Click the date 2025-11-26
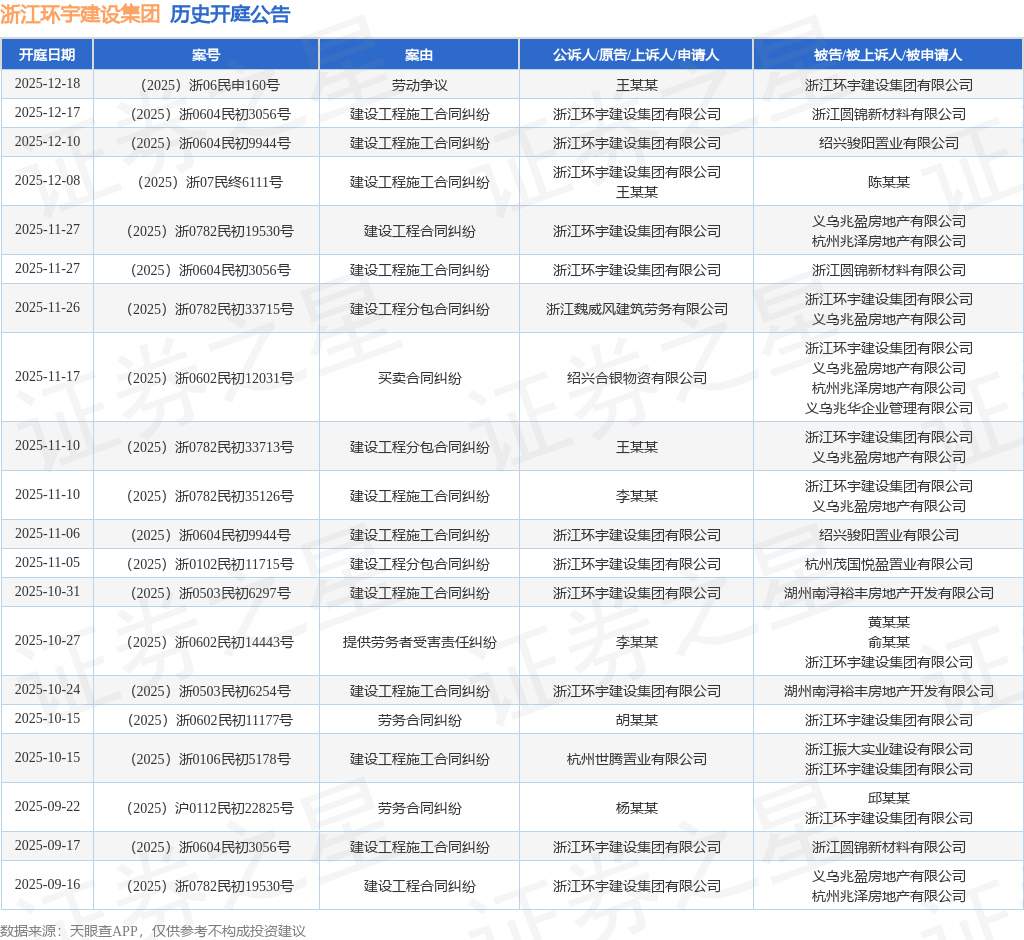 tap(47, 307)
